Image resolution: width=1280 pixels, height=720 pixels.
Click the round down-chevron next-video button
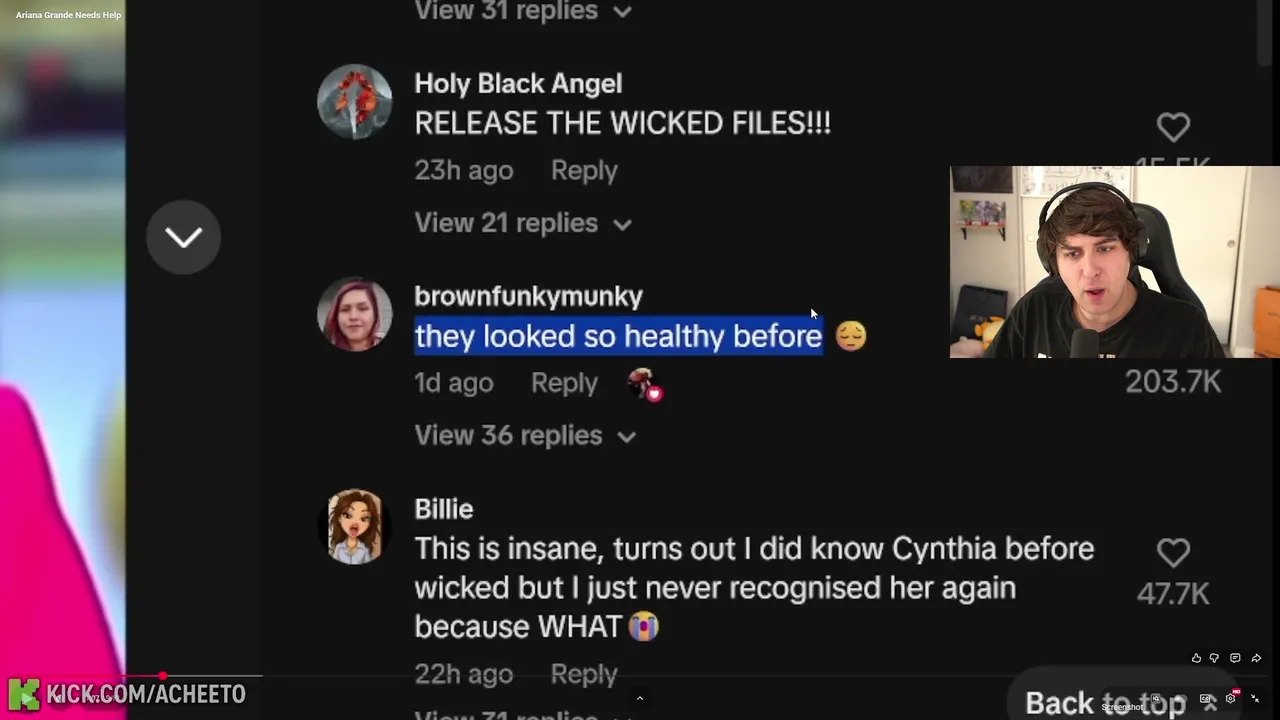click(183, 237)
